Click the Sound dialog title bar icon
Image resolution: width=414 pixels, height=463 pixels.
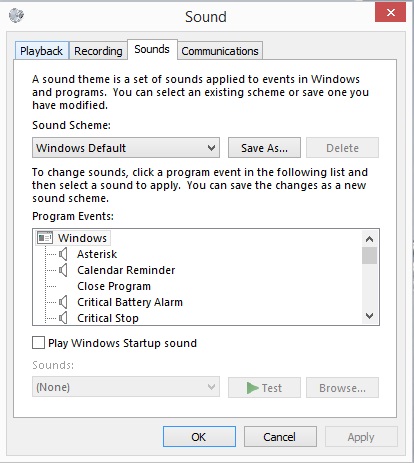(16, 15)
